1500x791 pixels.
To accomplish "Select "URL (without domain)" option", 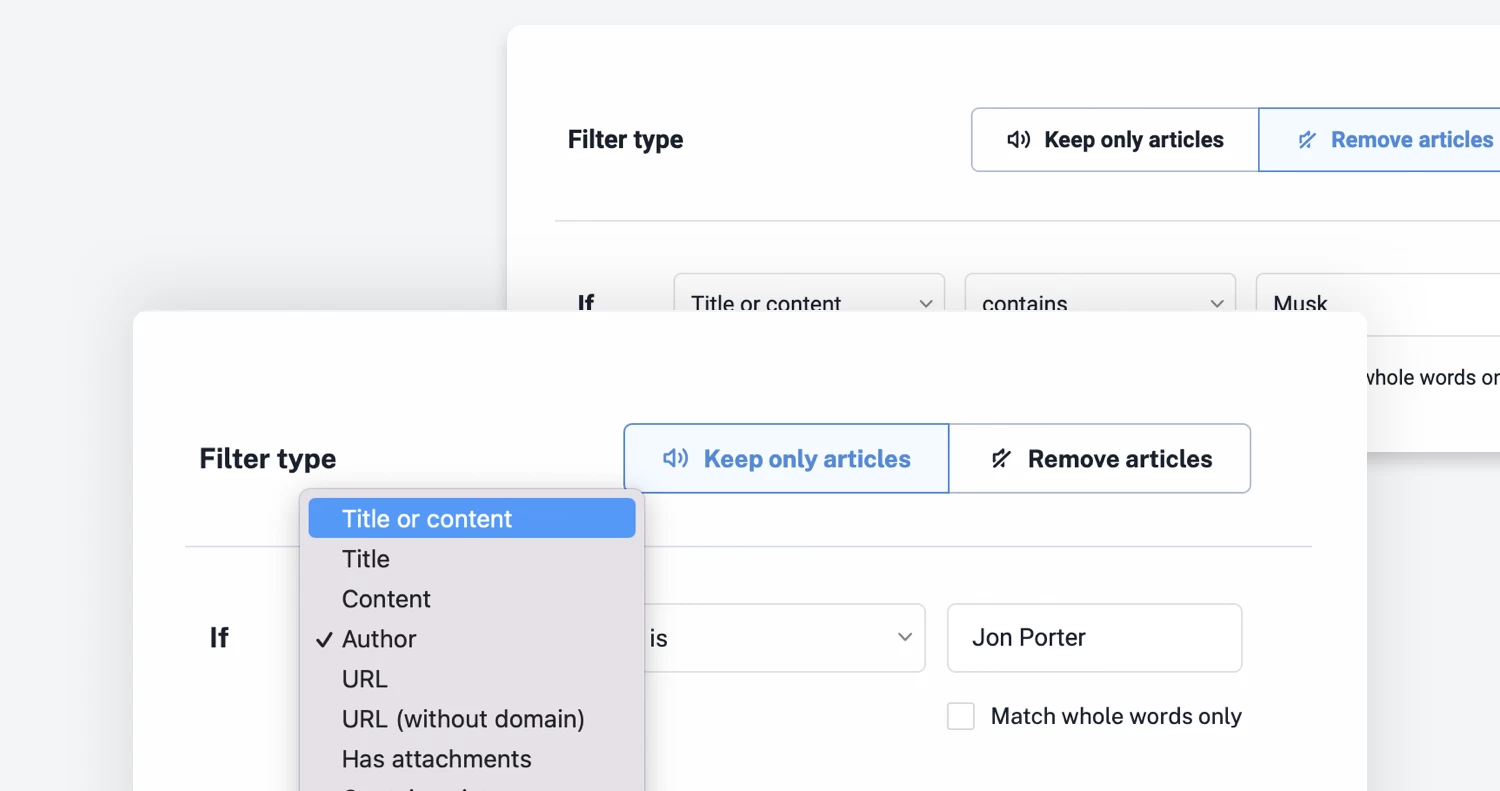I will click(463, 719).
